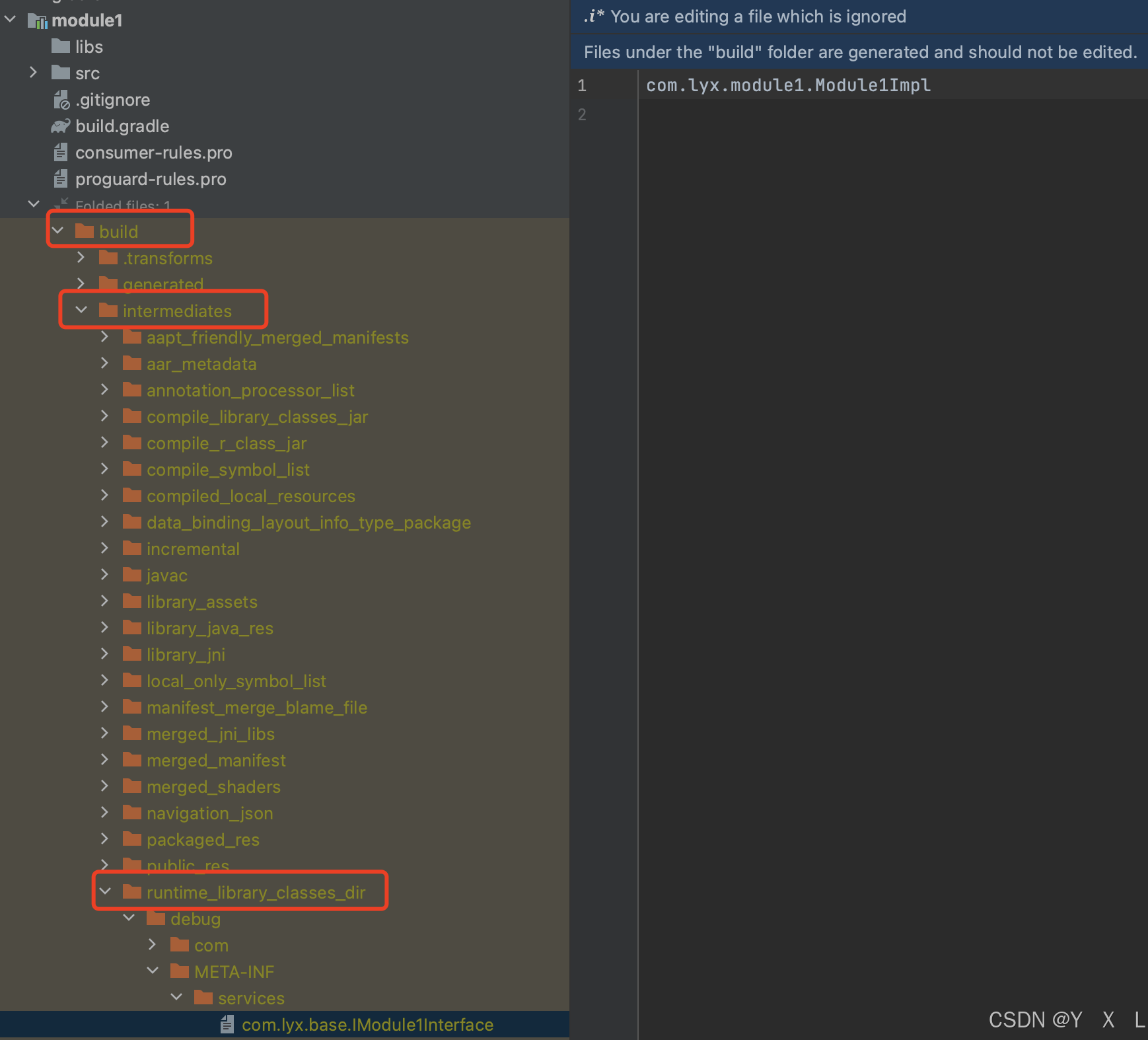Select the javac folder in intermediates

[x=167, y=575]
